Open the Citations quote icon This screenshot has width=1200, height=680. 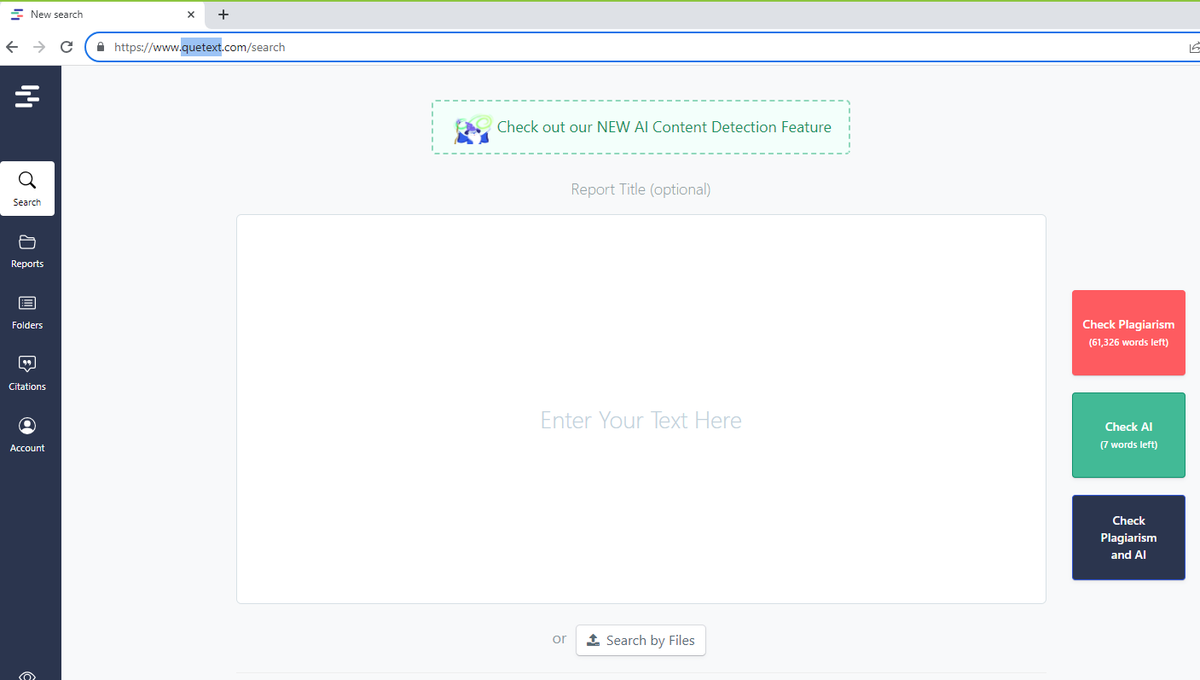click(27, 363)
